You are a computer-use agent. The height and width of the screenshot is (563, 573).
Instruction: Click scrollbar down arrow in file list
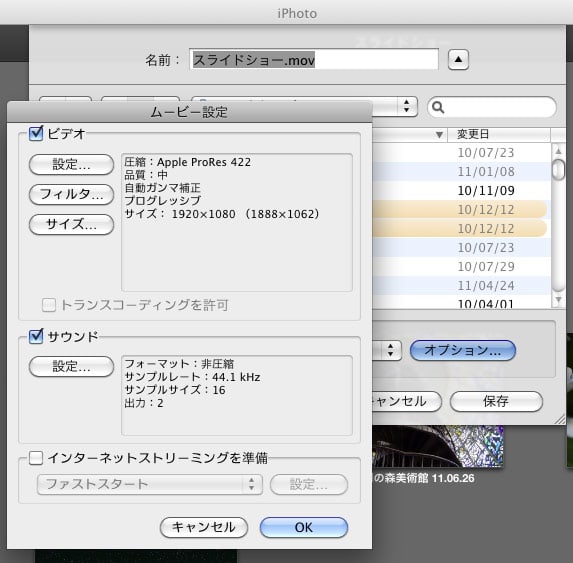558,300
